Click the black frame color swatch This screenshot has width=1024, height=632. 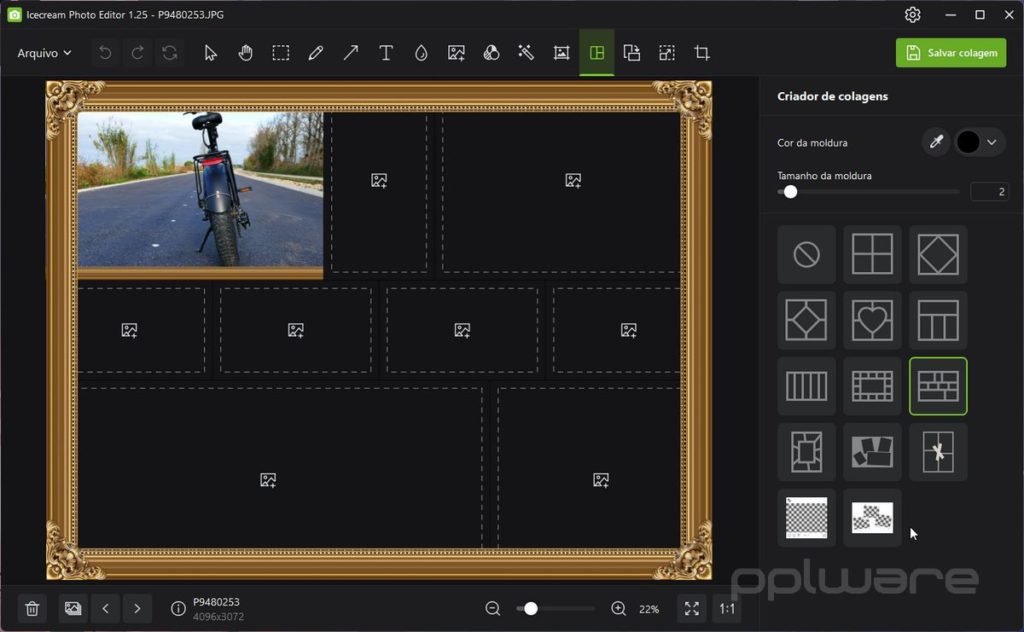[x=968, y=142]
